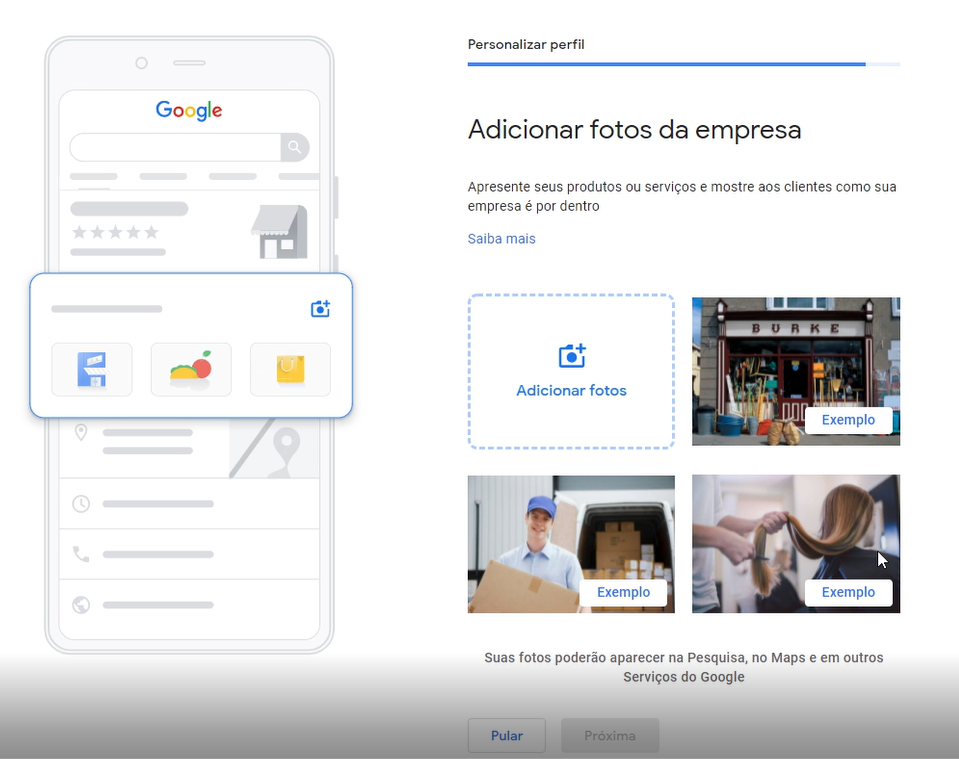Image resolution: width=959 pixels, height=759 pixels.
Task: Click the Burke storefront example photo
Action: (795, 360)
